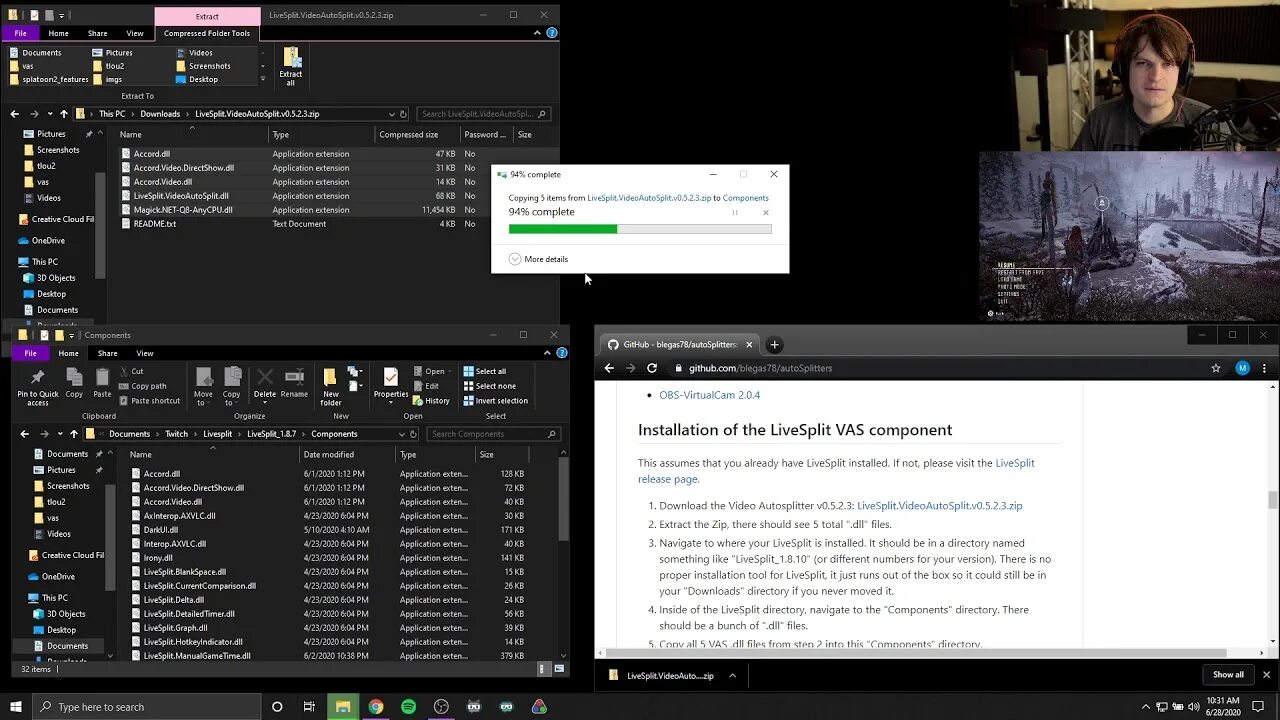Click the Windows Start button
Screen dimensions: 1280x720
[16, 707]
